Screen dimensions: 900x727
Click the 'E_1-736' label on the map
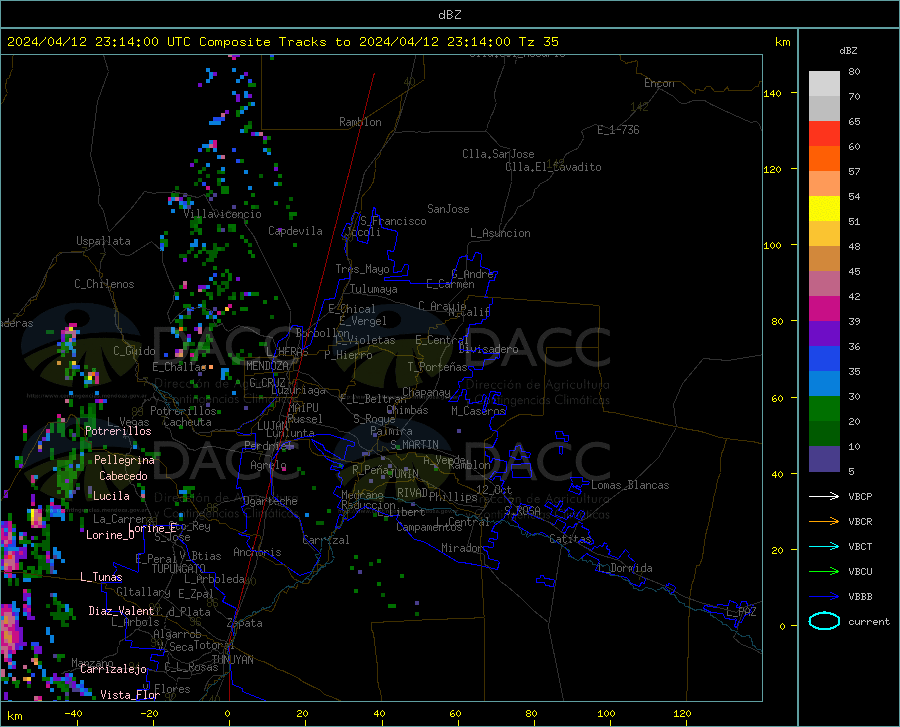[x=618, y=130]
